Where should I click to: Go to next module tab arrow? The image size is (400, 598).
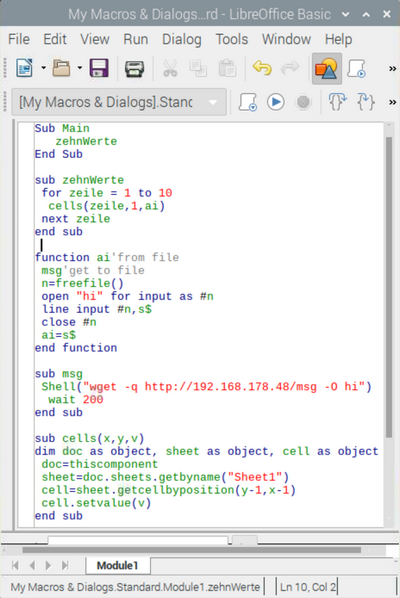click(48, 565)
